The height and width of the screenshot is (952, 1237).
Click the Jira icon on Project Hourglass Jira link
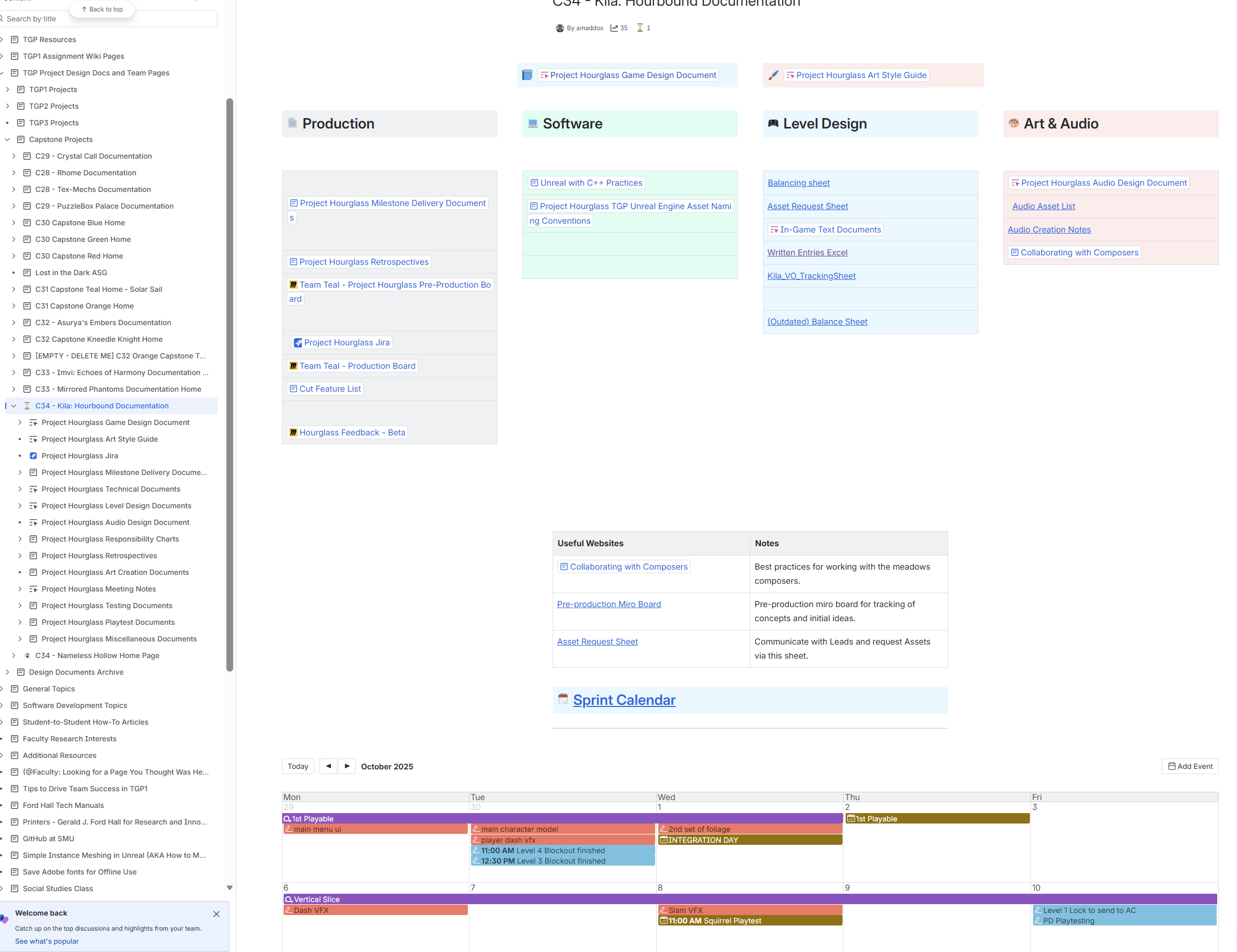pos(298,343)
